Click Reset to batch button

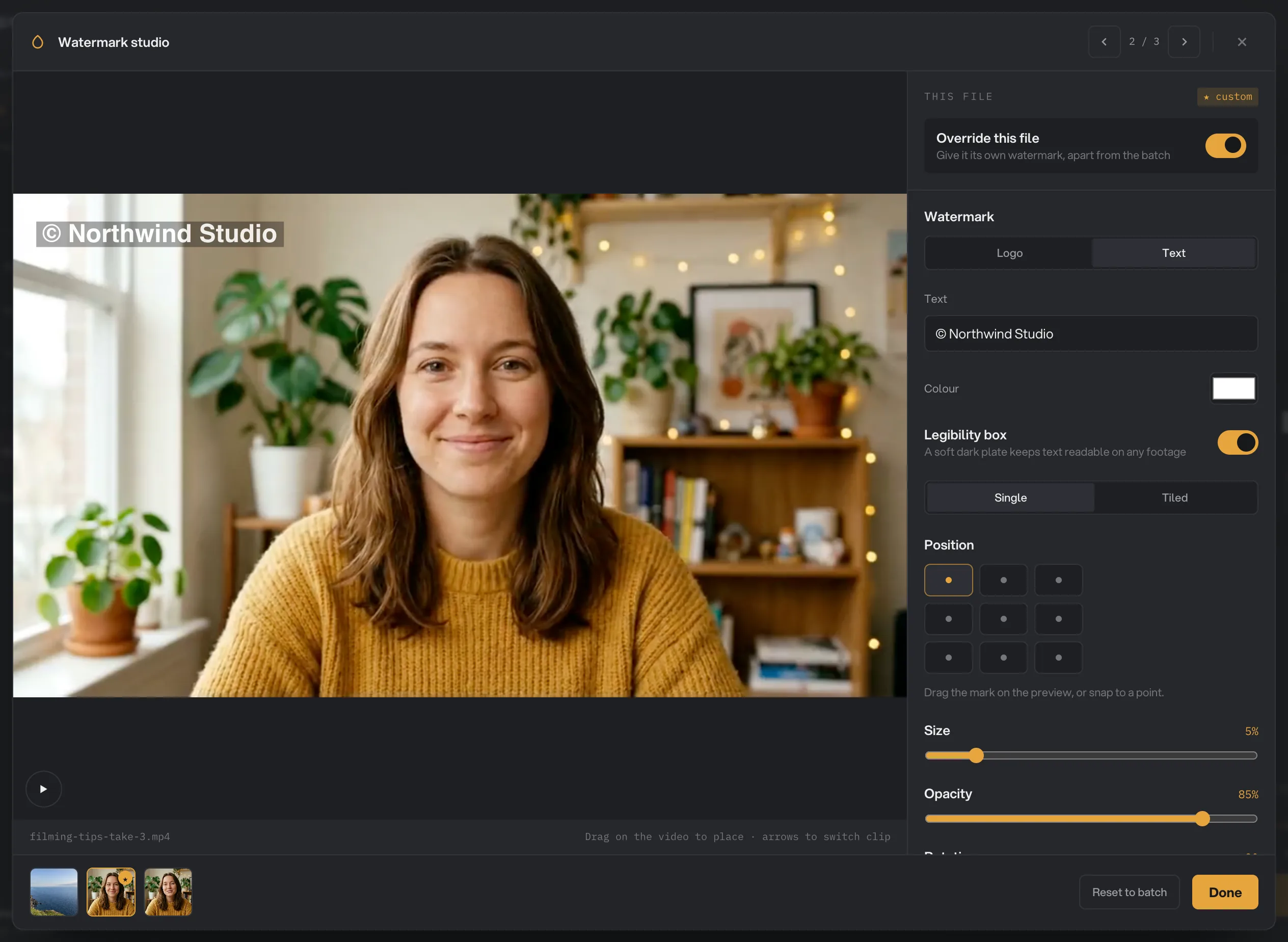coord(1129,892)
